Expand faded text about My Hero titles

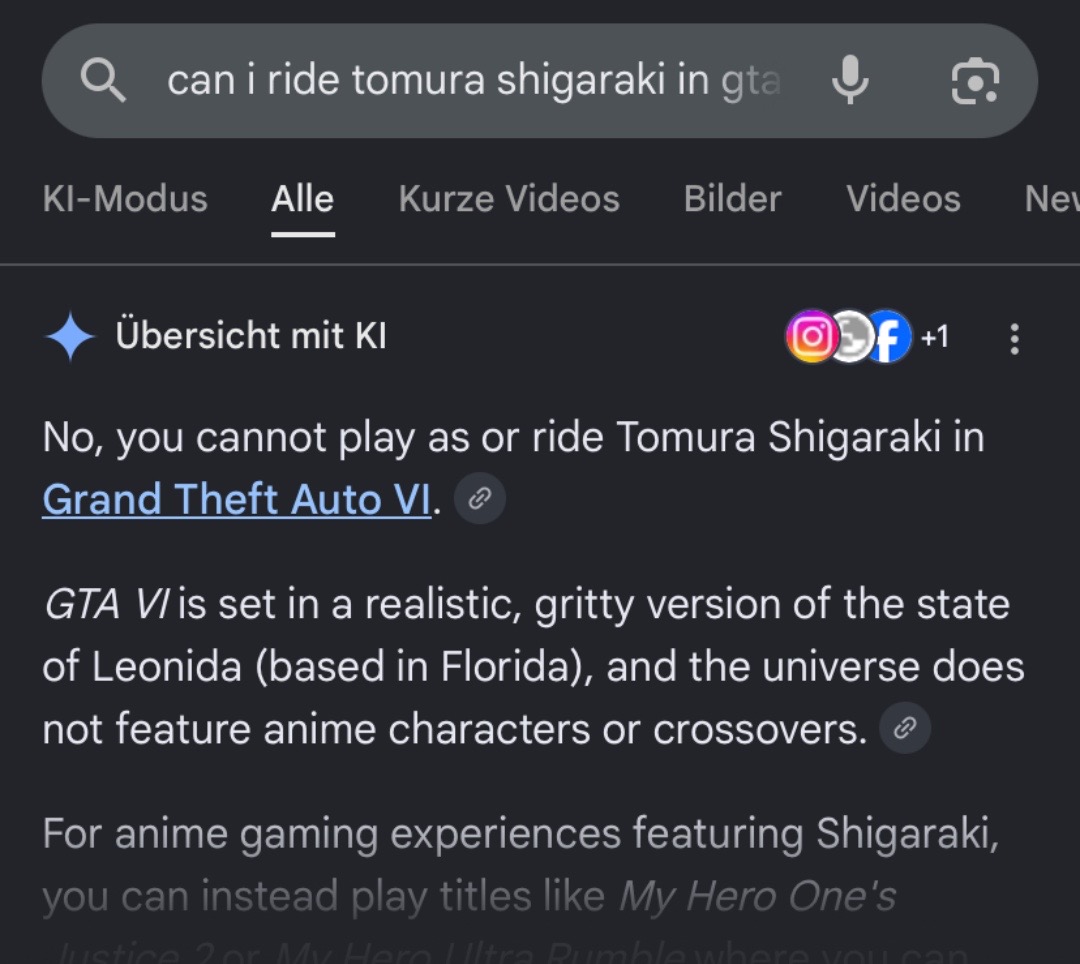click(468, 897)
